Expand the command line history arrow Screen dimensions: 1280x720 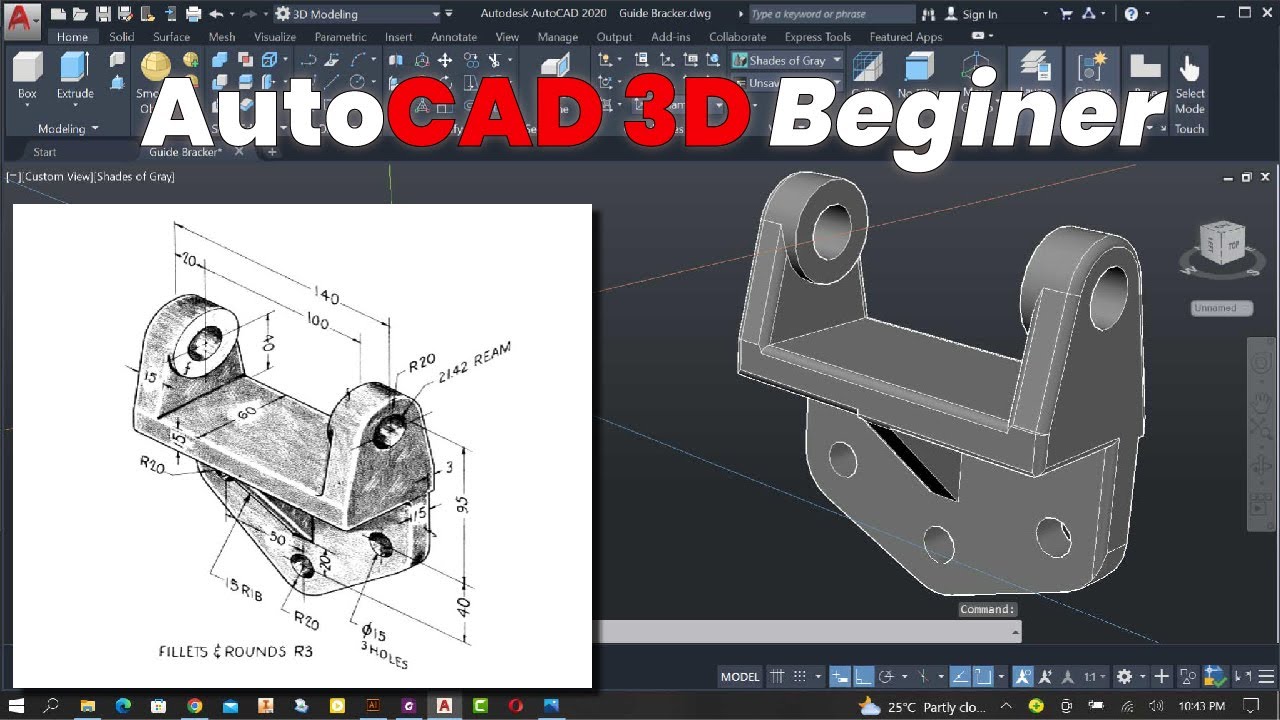[1017, 632]
